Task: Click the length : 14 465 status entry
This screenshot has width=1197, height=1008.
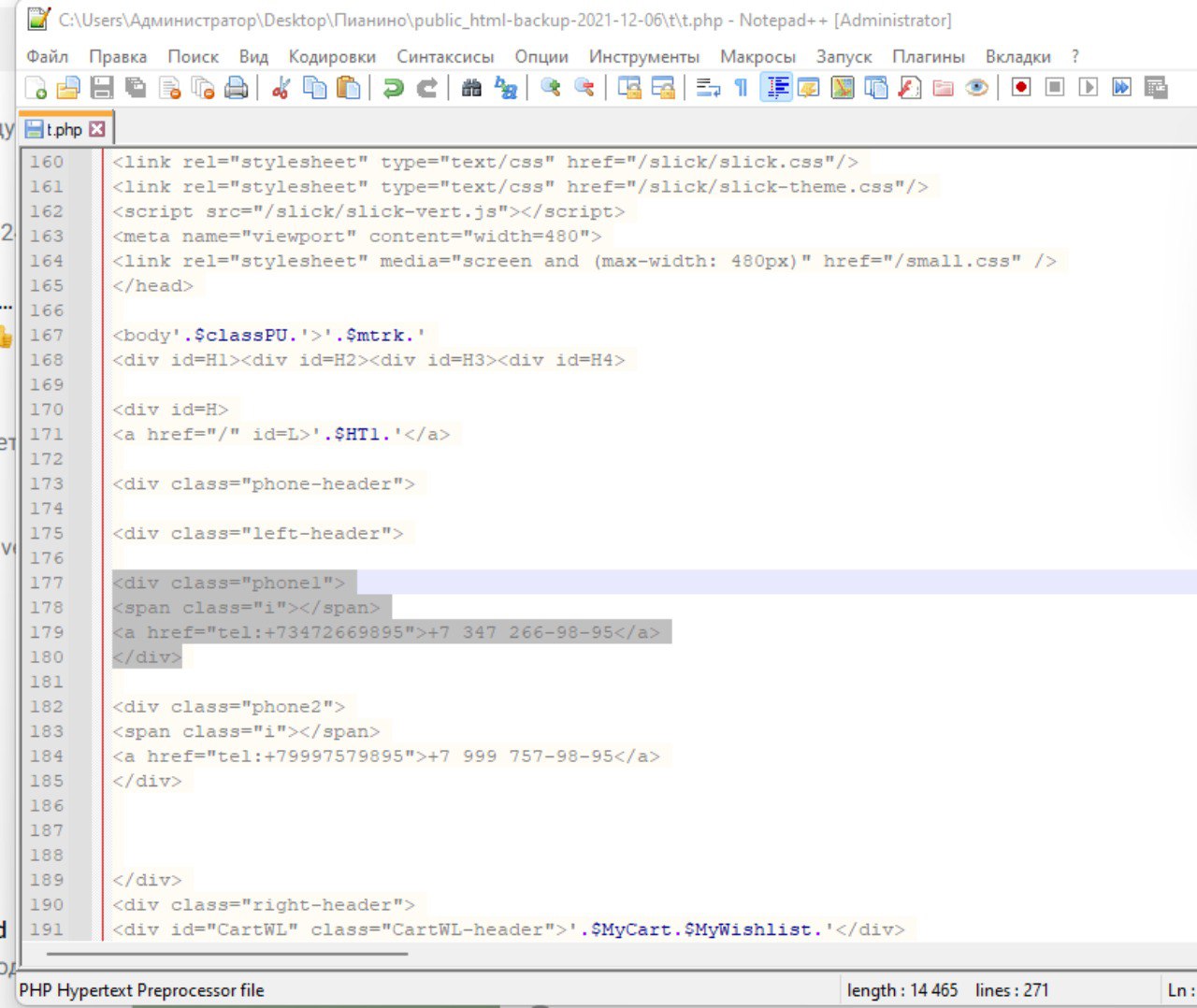Action: coord(901,990)
